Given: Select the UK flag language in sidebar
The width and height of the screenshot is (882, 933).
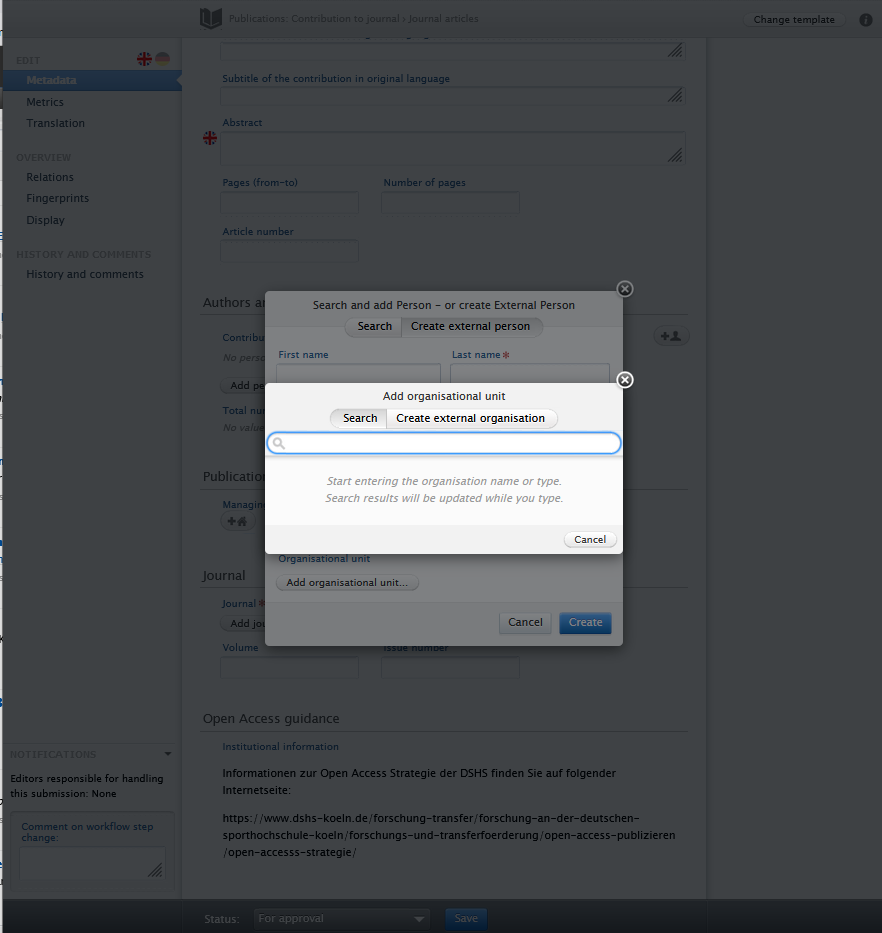Looking at the screenshot, I should tap(145, 60).
